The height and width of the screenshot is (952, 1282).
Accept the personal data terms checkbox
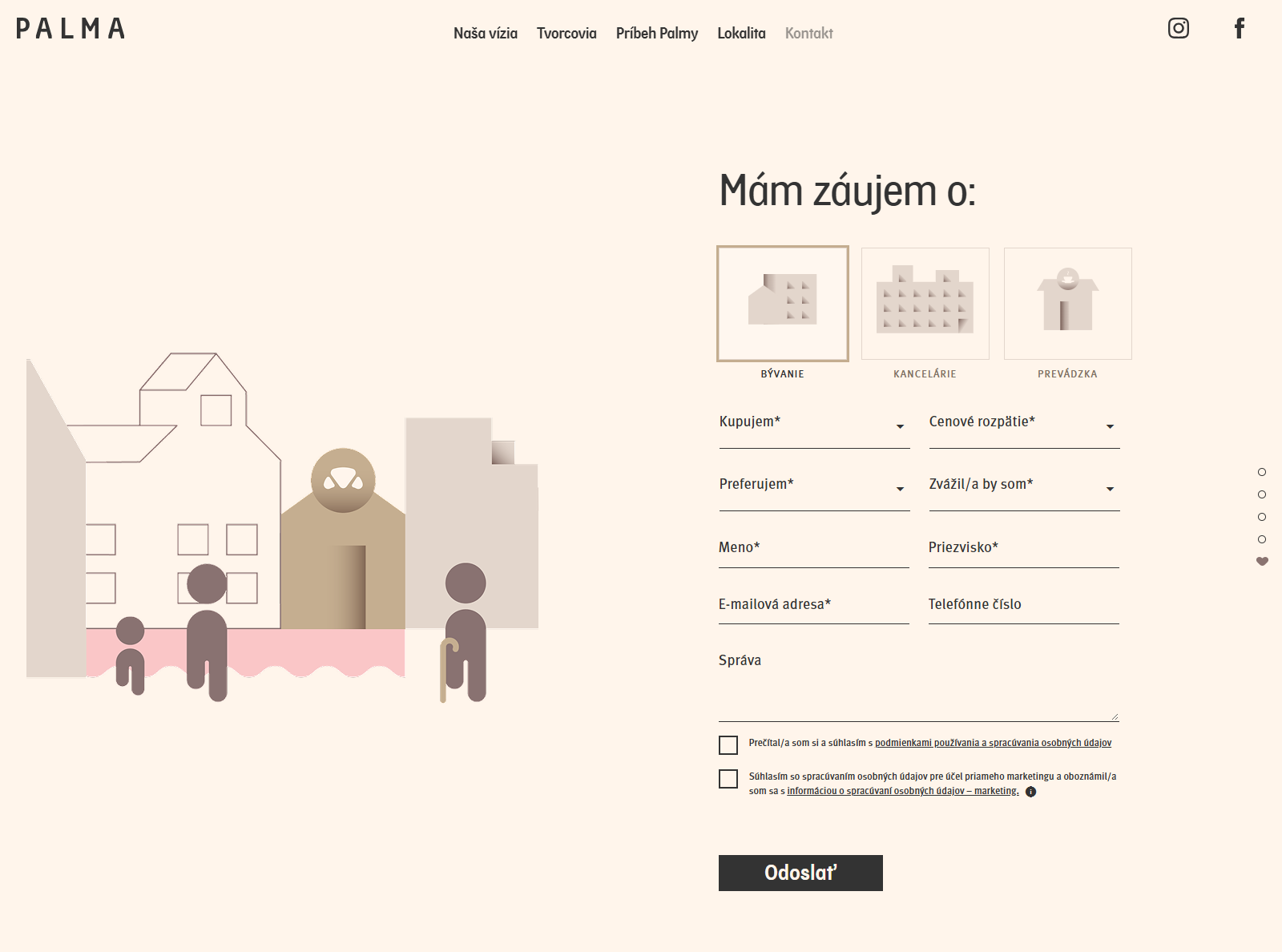728,745
